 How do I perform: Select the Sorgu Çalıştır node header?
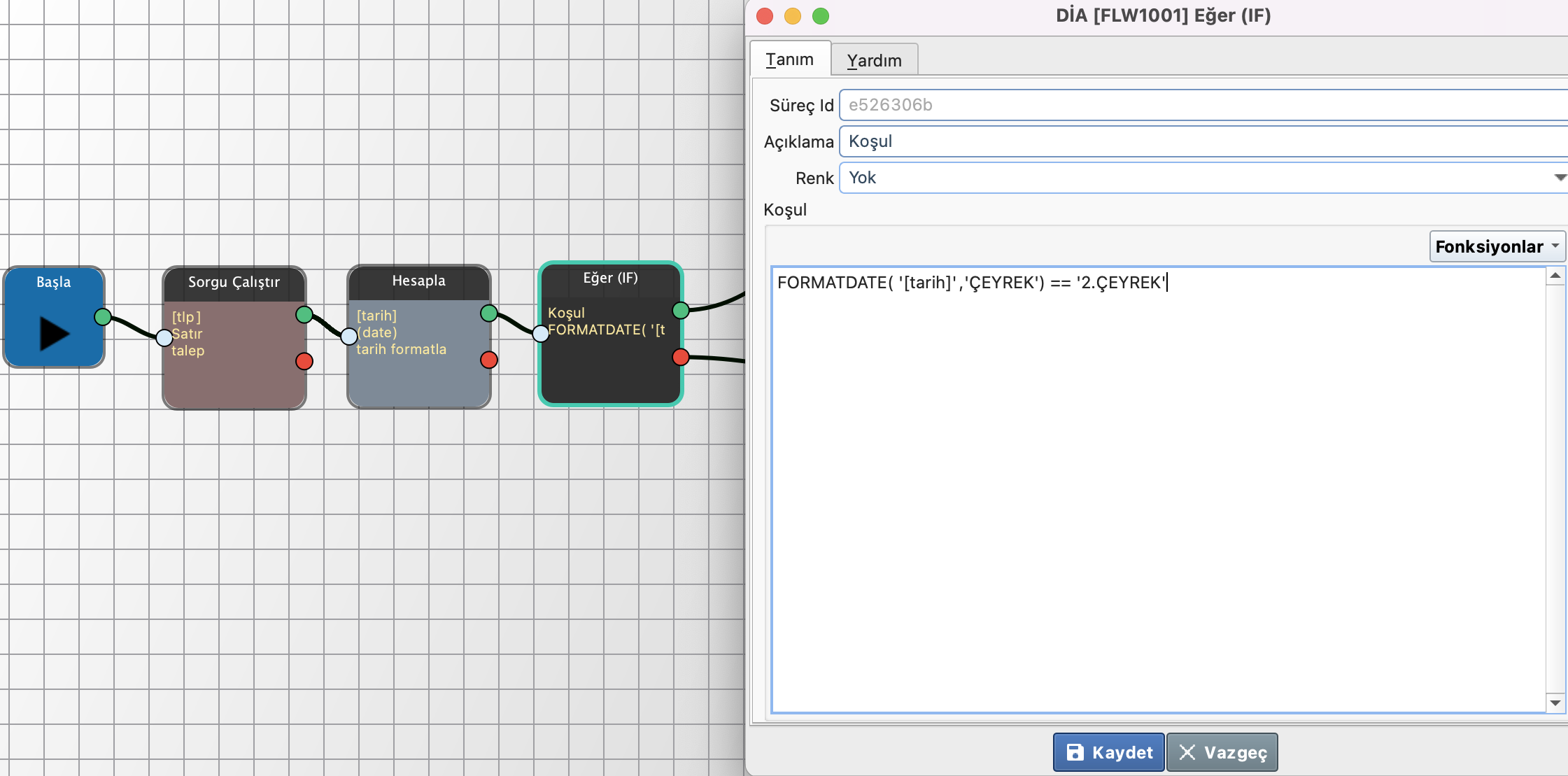click(234, 282)
